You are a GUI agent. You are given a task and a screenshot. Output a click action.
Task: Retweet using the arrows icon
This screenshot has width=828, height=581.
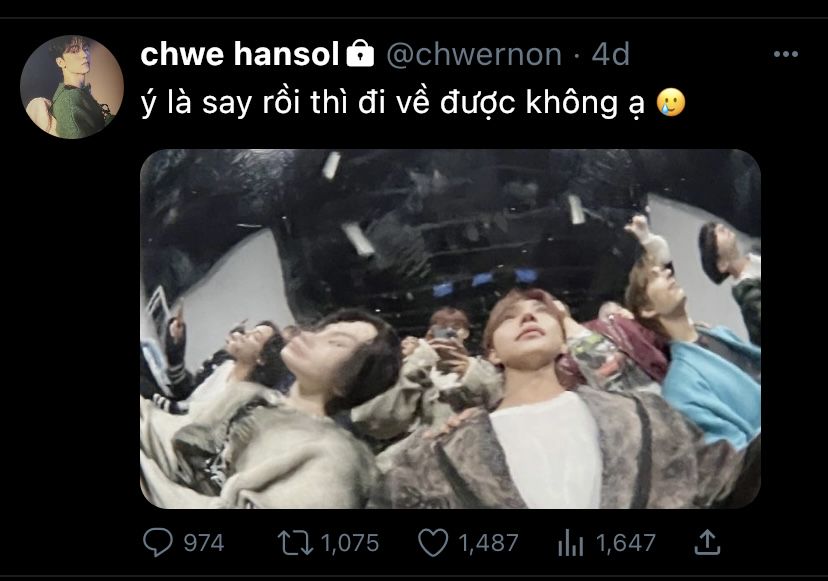296,543
